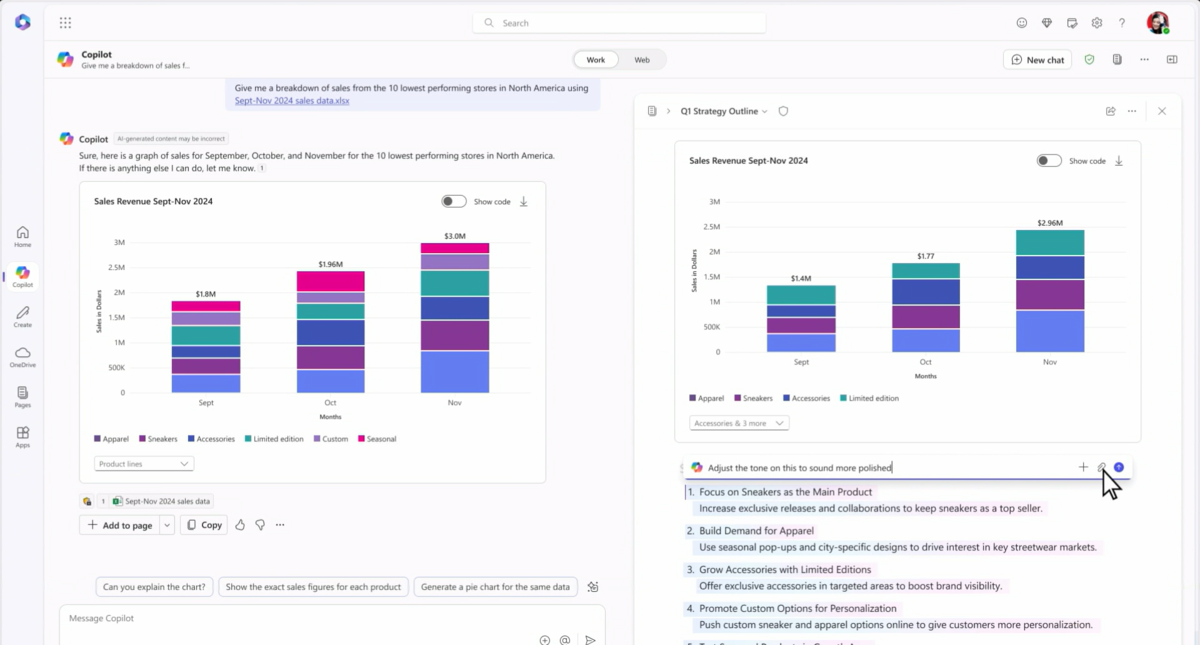Click the share icon in page panel

point(1110,111)
